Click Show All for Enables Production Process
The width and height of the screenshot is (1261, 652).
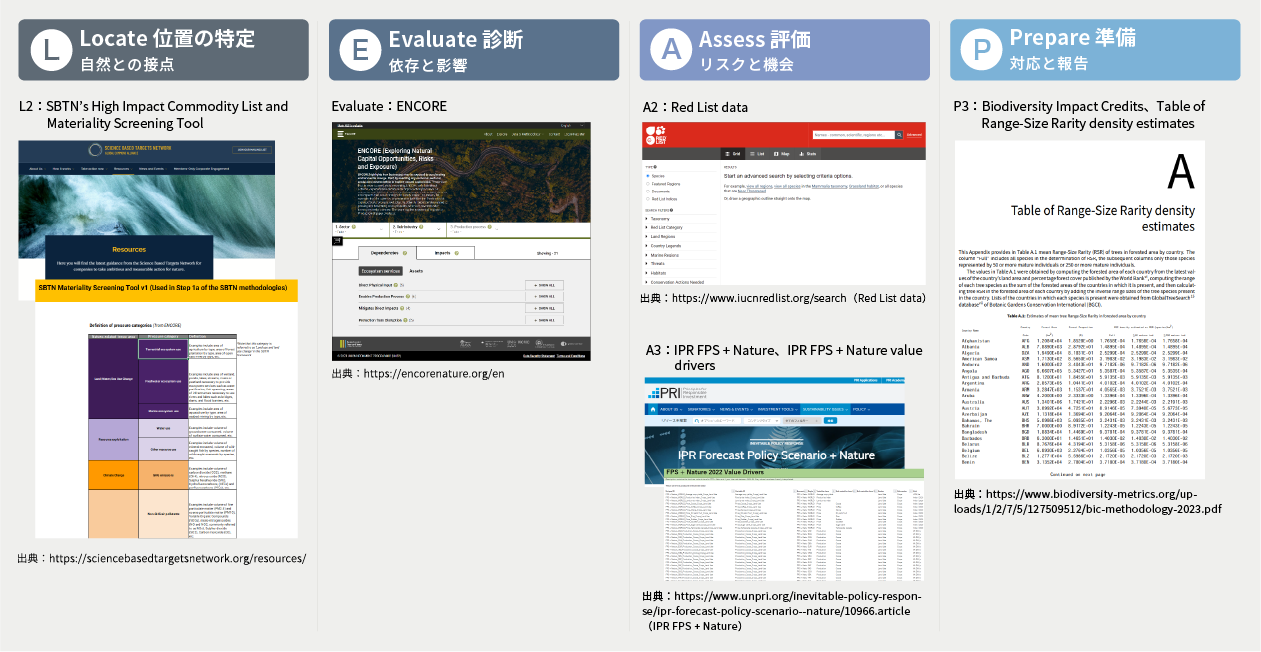click(x=544, y=296)
